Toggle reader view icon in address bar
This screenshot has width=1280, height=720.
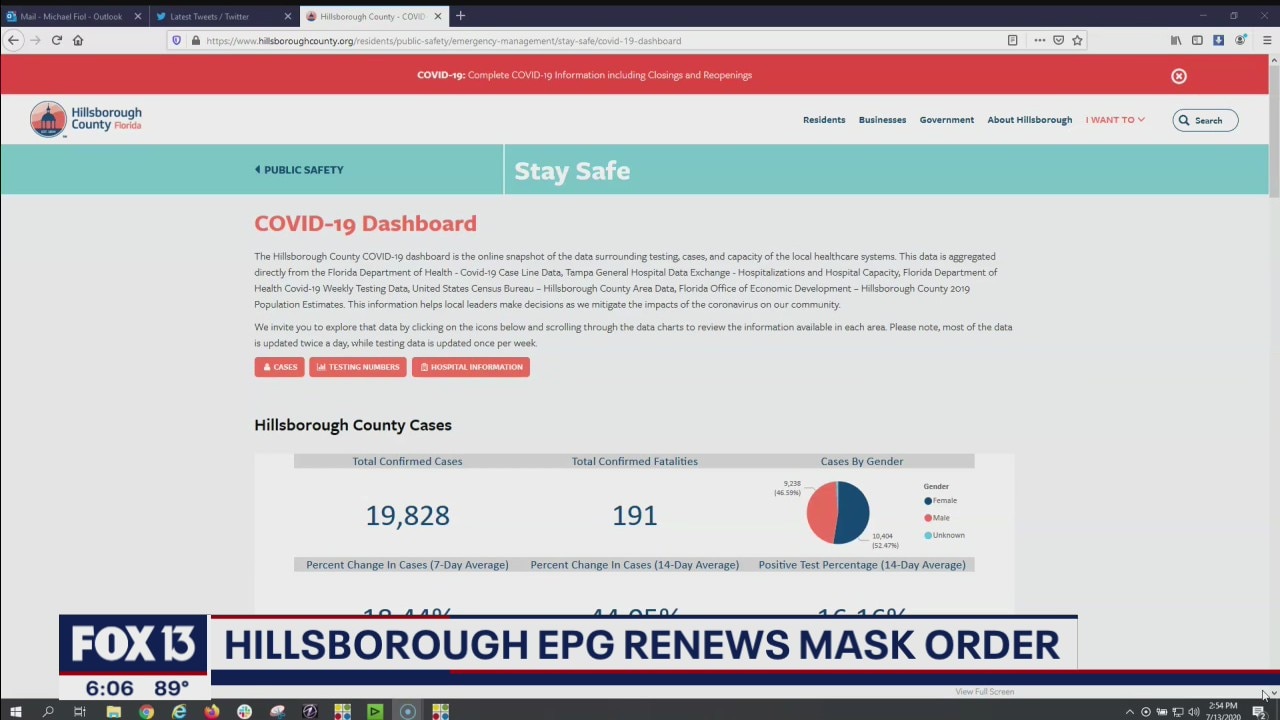1012,40
